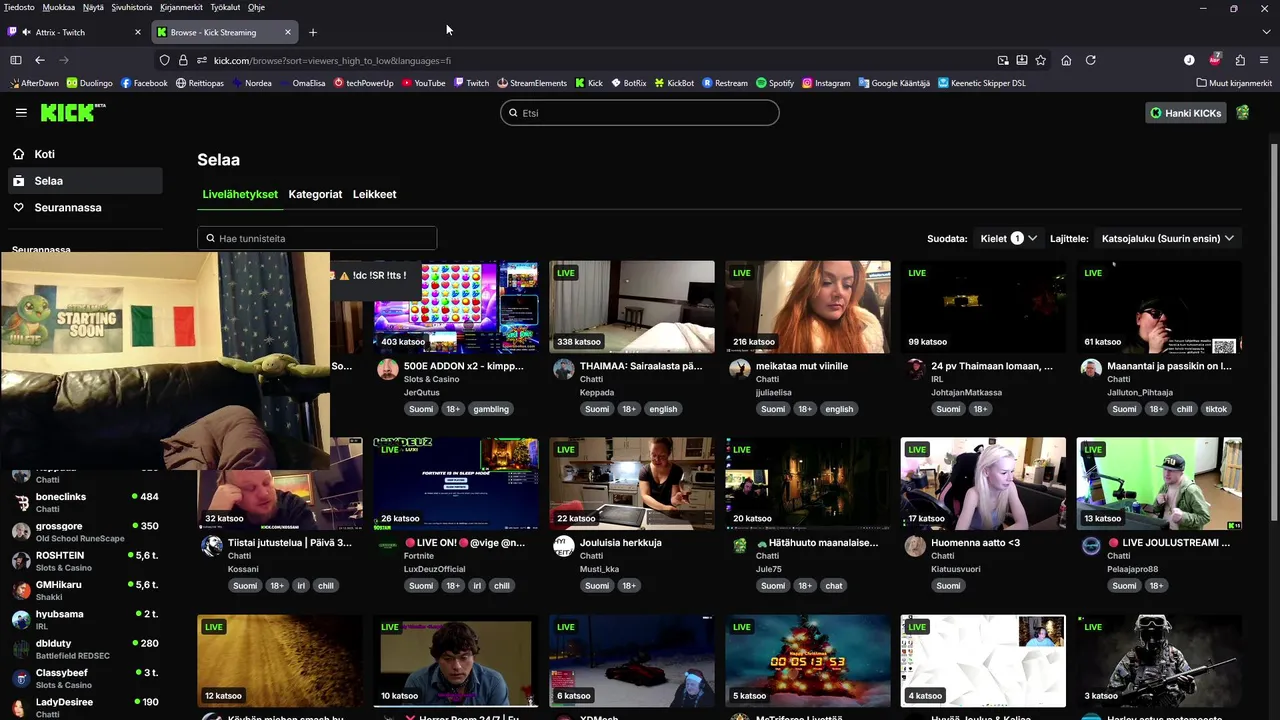Open the Kick hamburger menu
The image size is (1280, 720).
pos(21,113)
